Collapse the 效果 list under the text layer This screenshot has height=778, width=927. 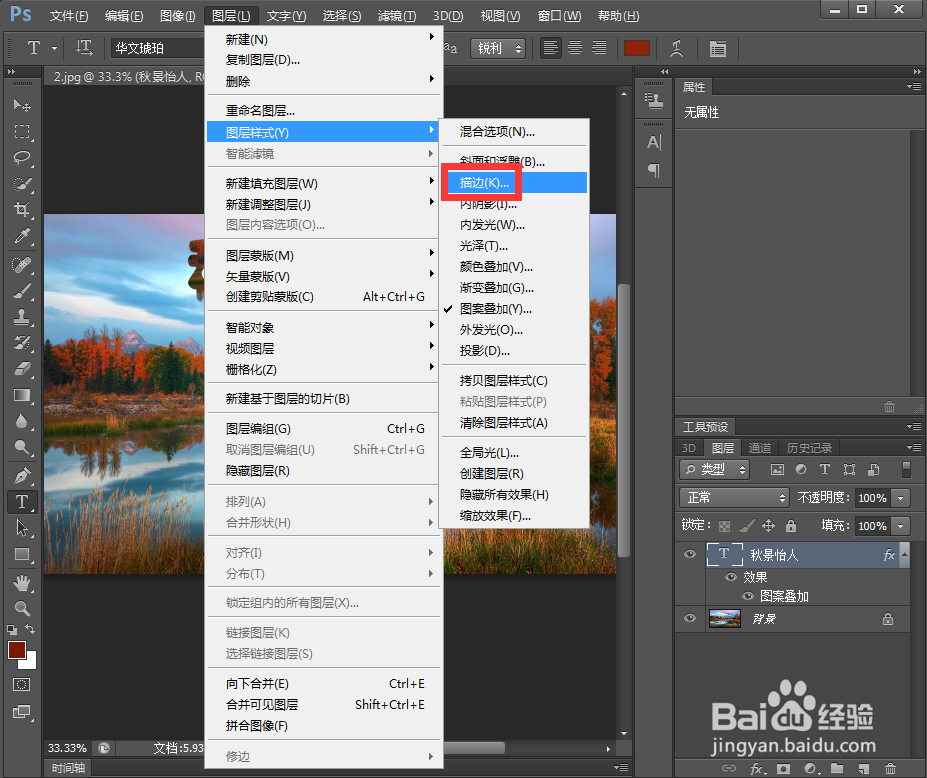903,555
